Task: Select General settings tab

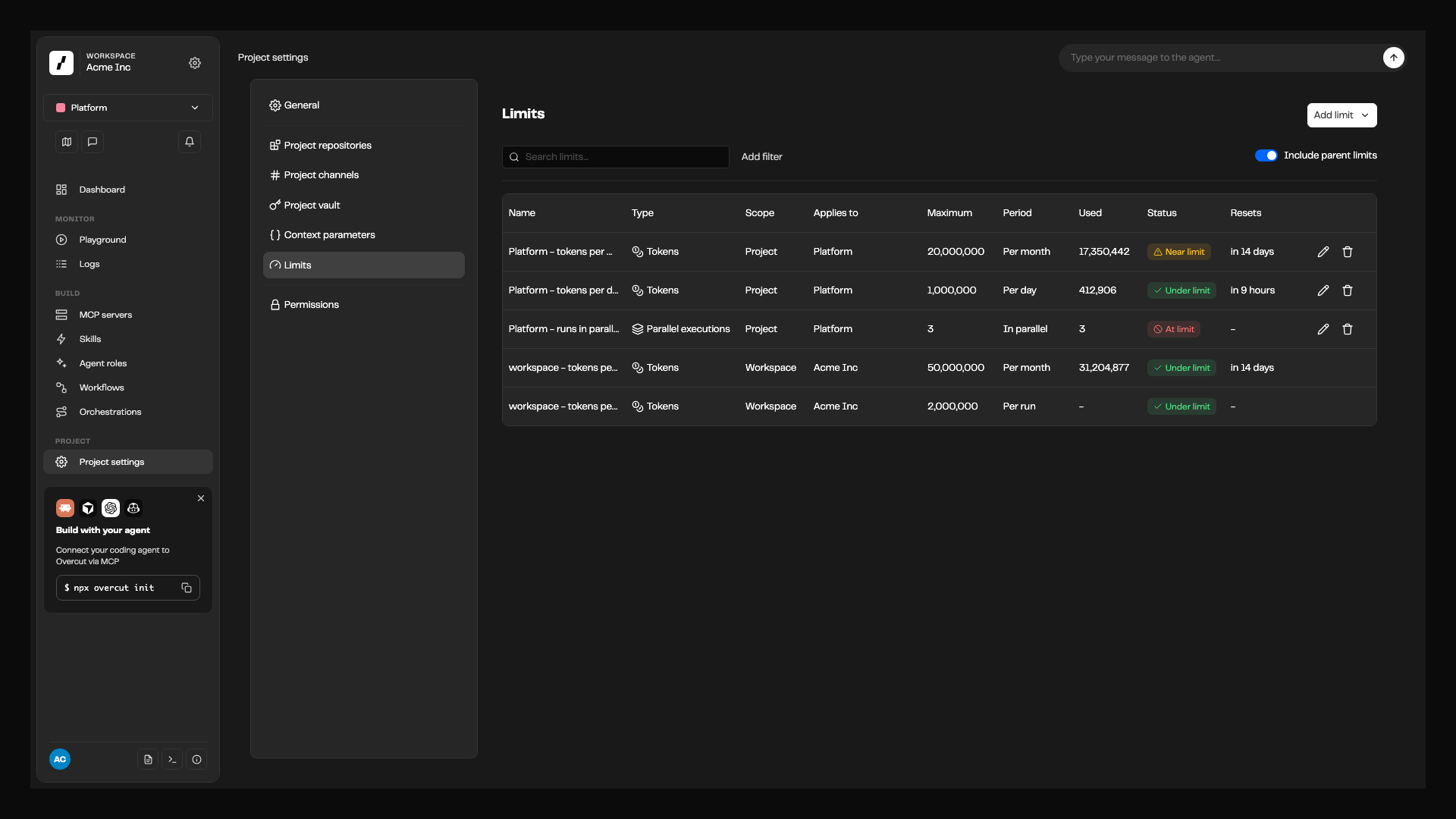Action: pos(363,105)
